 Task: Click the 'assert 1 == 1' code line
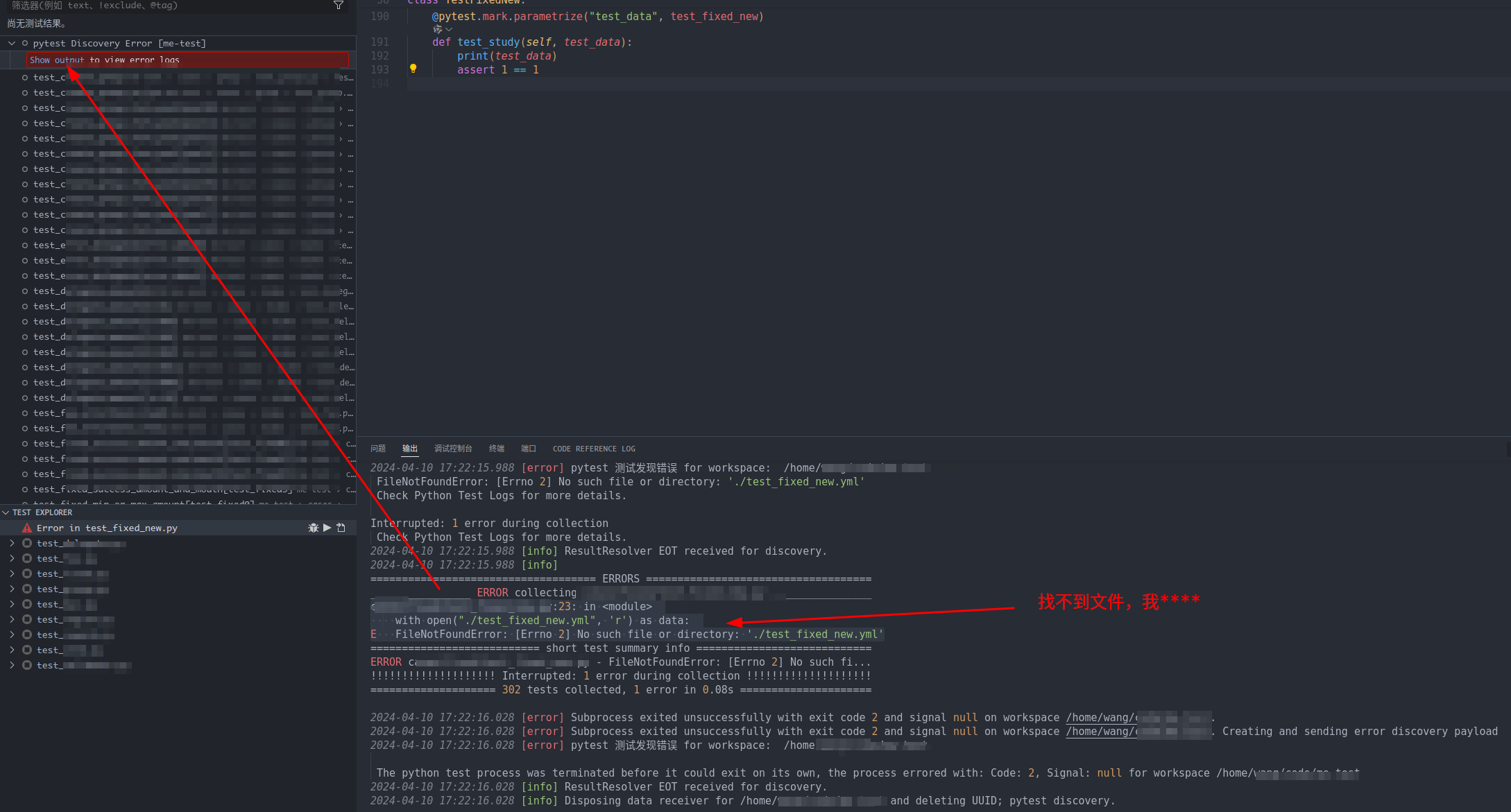point(498,70)
